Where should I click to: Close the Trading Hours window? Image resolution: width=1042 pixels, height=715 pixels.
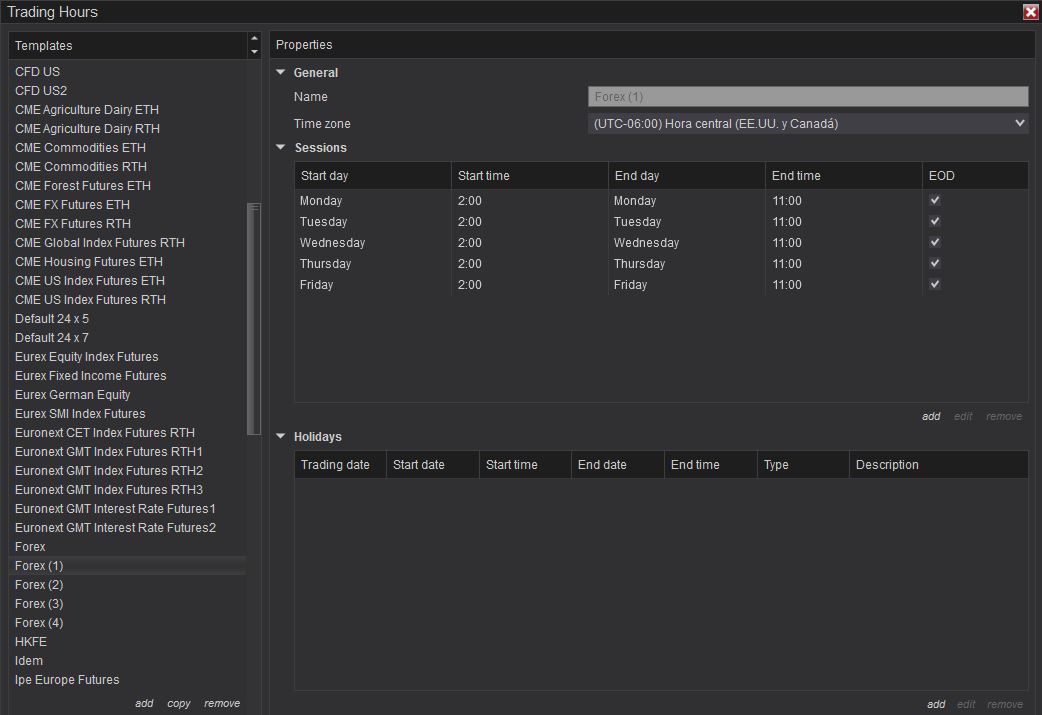(1030, 12)
